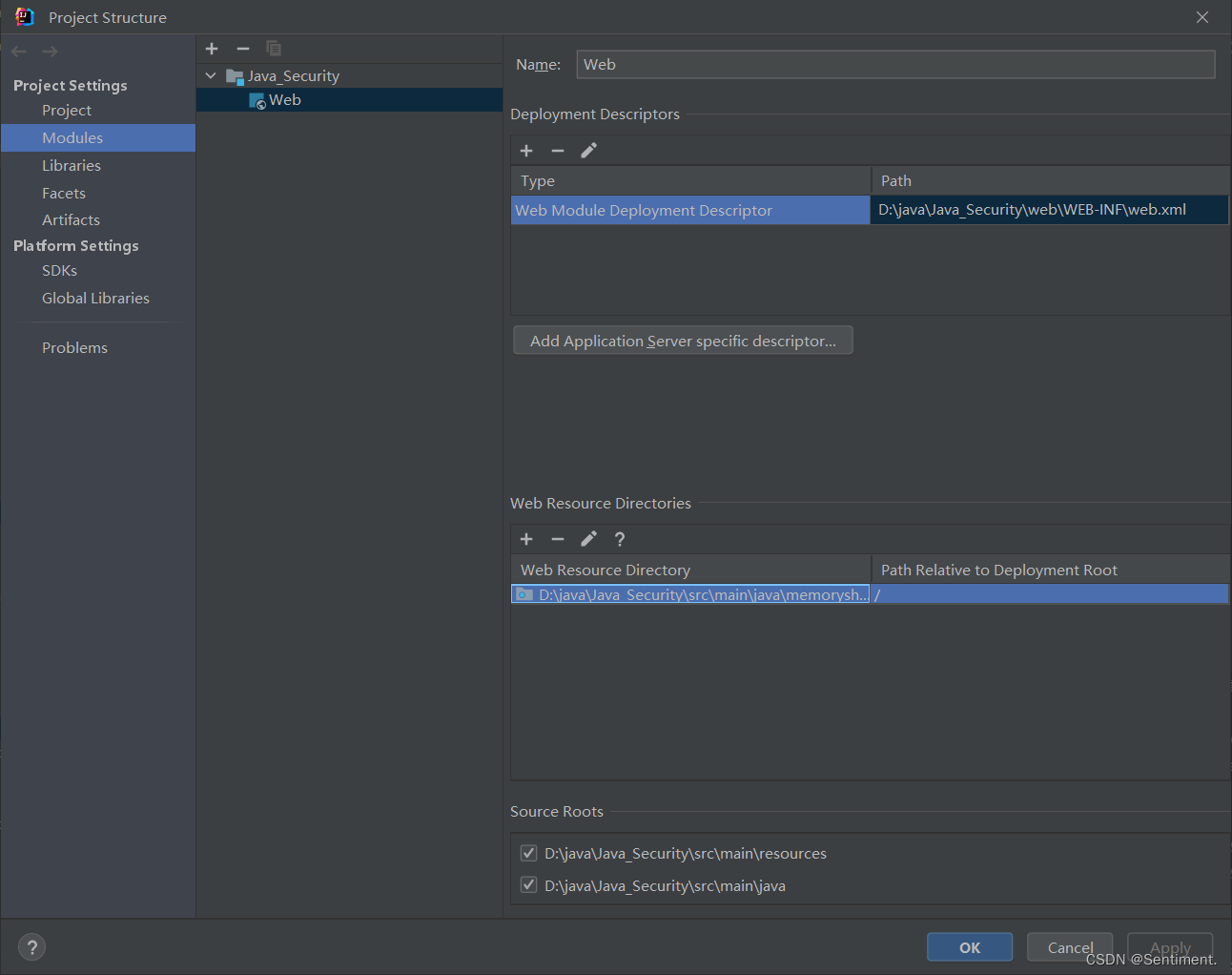
Task: Edit the deployment descriptor with pencil icon
Action: (589, 151)
